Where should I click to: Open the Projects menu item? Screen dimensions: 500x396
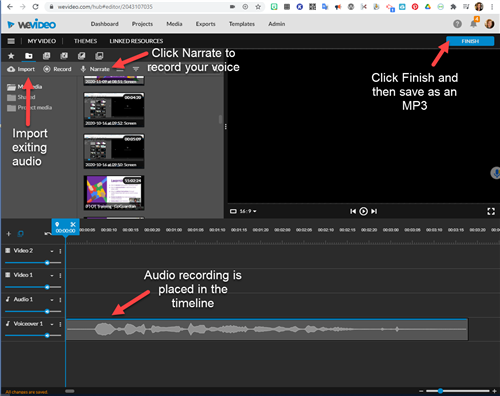click(x=142, y=24)
